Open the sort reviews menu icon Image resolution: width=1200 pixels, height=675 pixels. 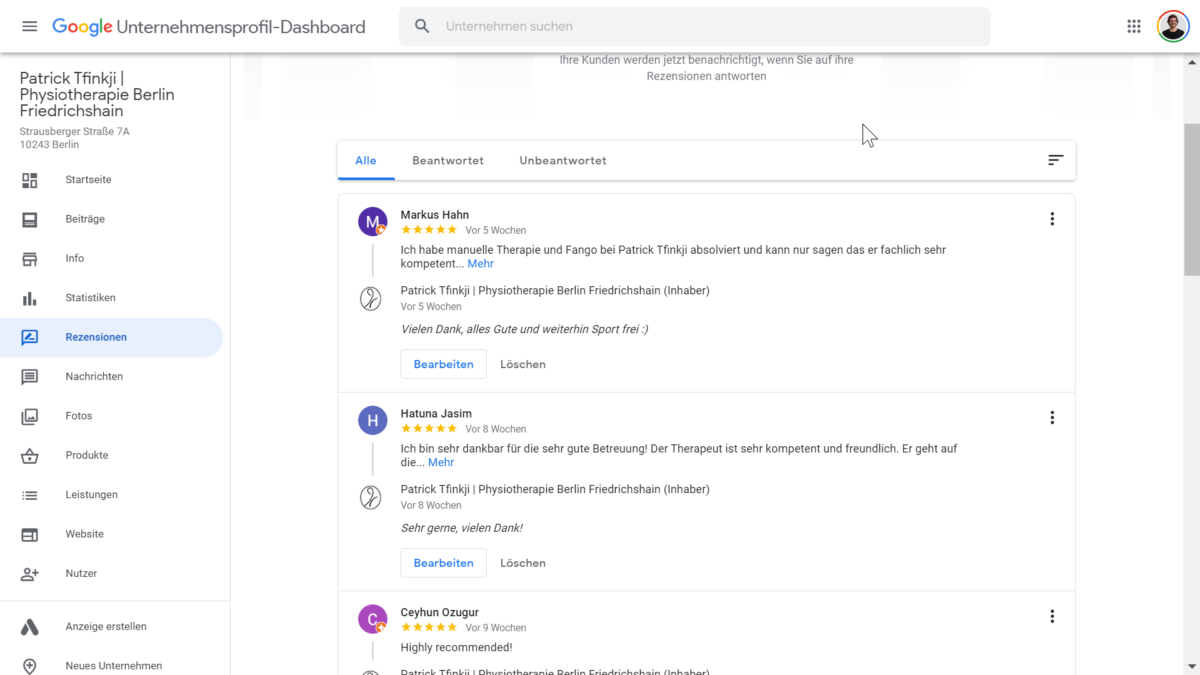coord(1055,160)
